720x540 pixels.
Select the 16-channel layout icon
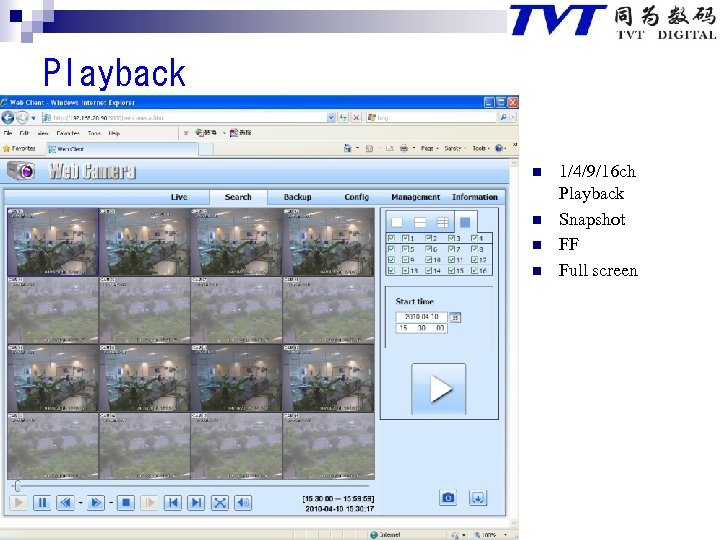click(465, 223)
